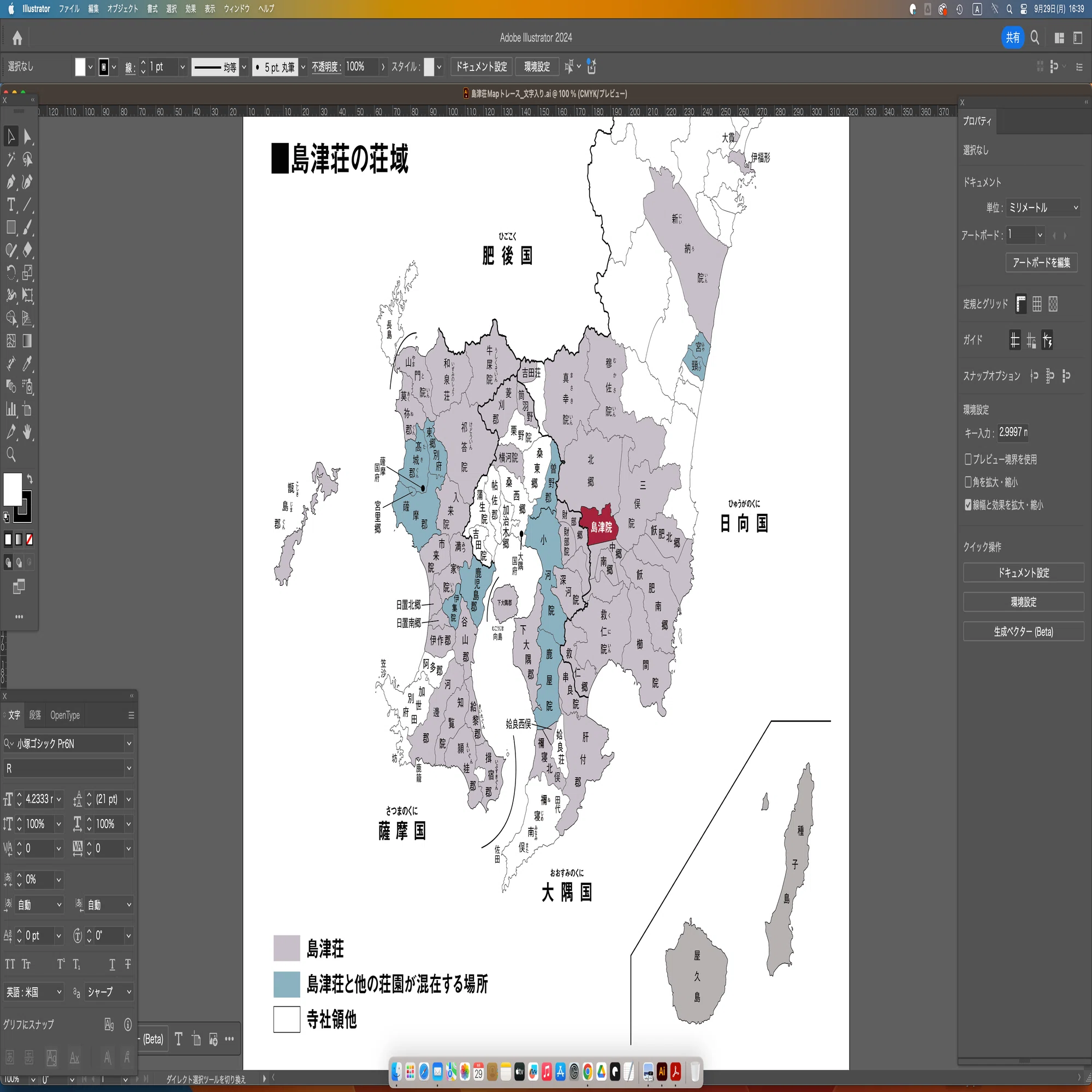The image size is (1092, 1092).
Task: Open the 小塚ゴシック Pr6N font dropdown
Action: click(x=129, y=744)
